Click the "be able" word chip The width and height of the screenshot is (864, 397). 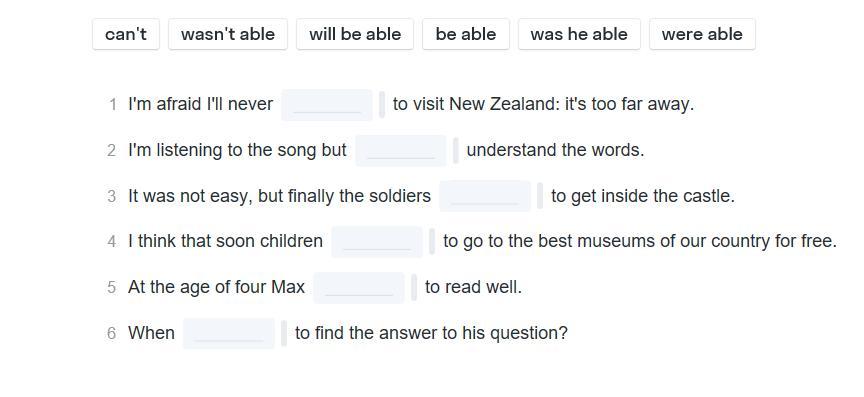466,34
